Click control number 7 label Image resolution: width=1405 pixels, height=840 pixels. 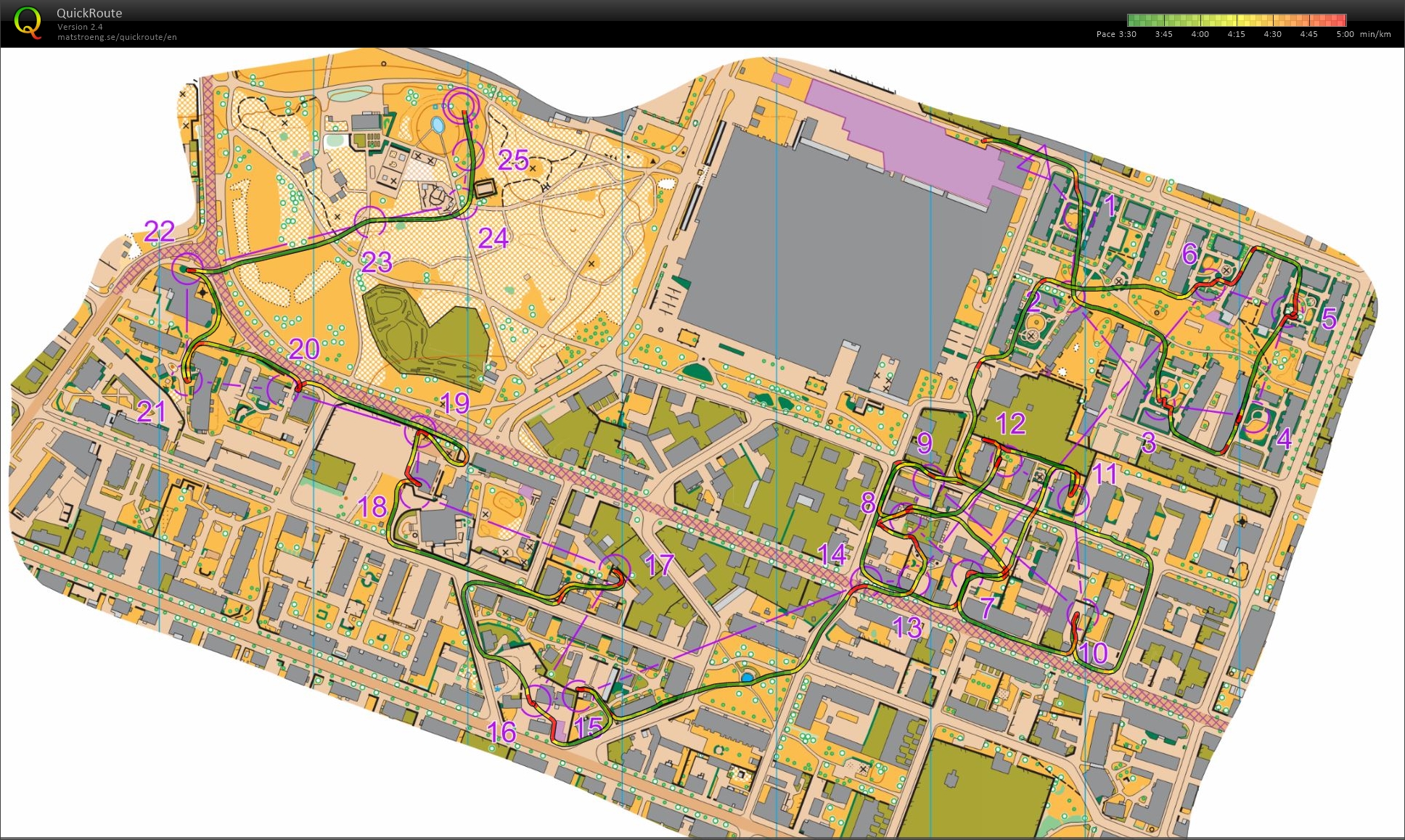pos(986,608)
